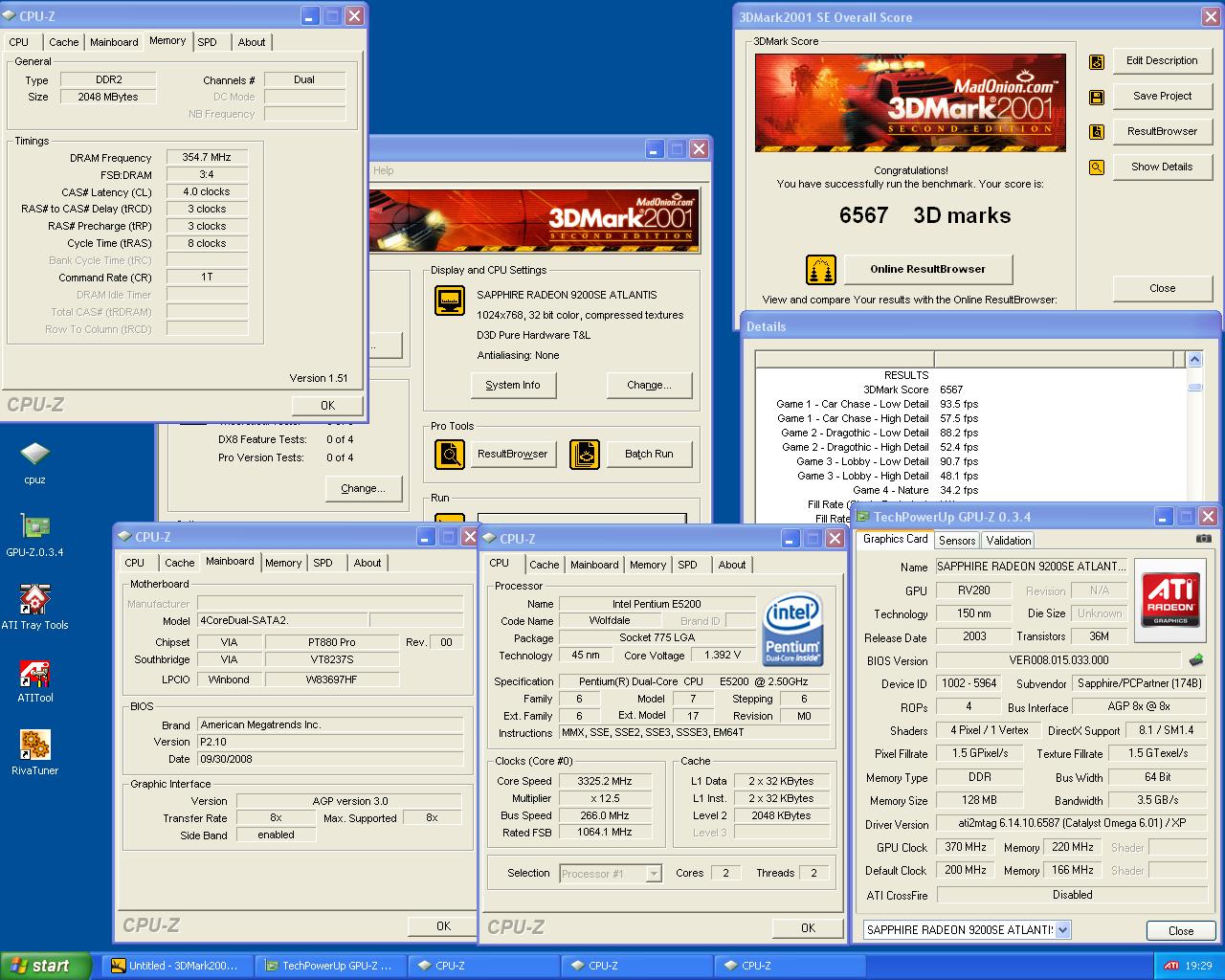Click the icon beside ResultBrowser in score window

tap(1097, 132)
